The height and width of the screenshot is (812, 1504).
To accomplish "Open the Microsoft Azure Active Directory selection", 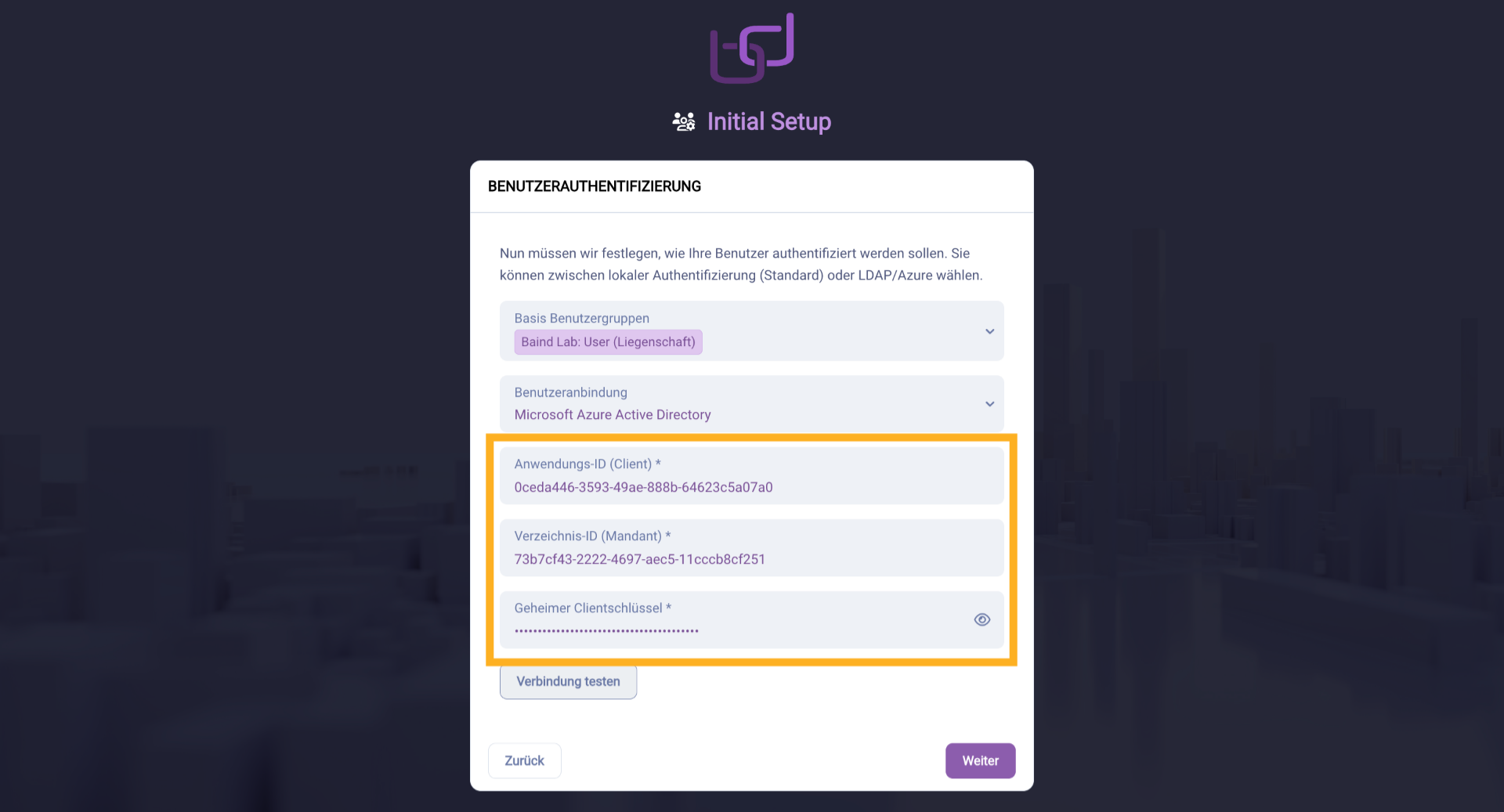I will coord(612,415).
